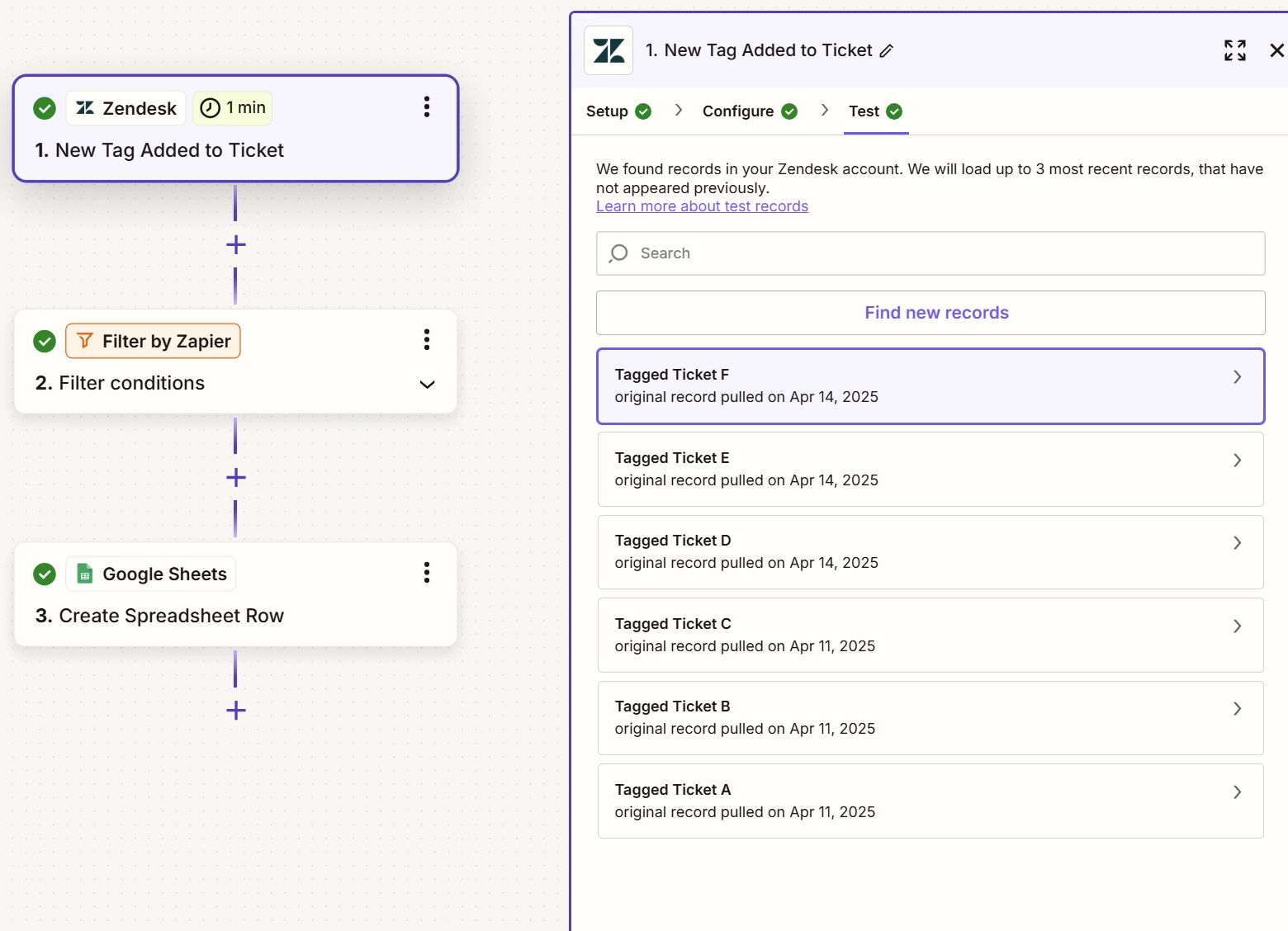1288x931 pixels.
Task: Expand Tagged Ticket E record chevron
Action: point(1237,461)
